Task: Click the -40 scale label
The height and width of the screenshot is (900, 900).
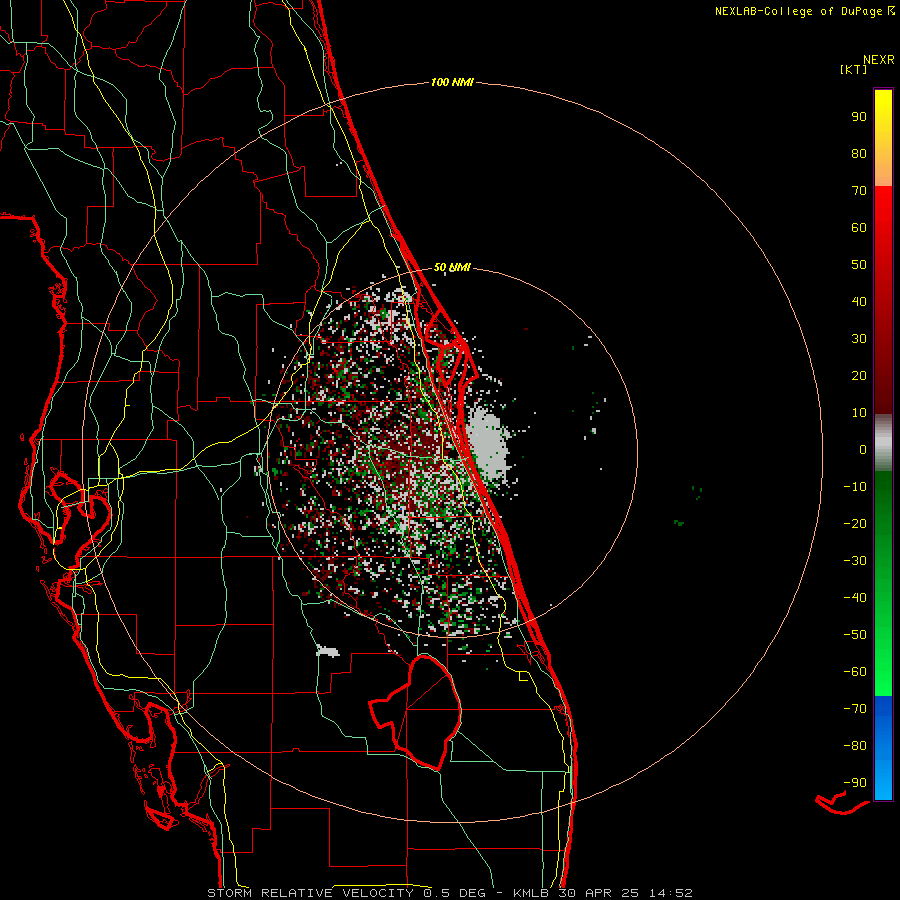Action: pos(855,598)
